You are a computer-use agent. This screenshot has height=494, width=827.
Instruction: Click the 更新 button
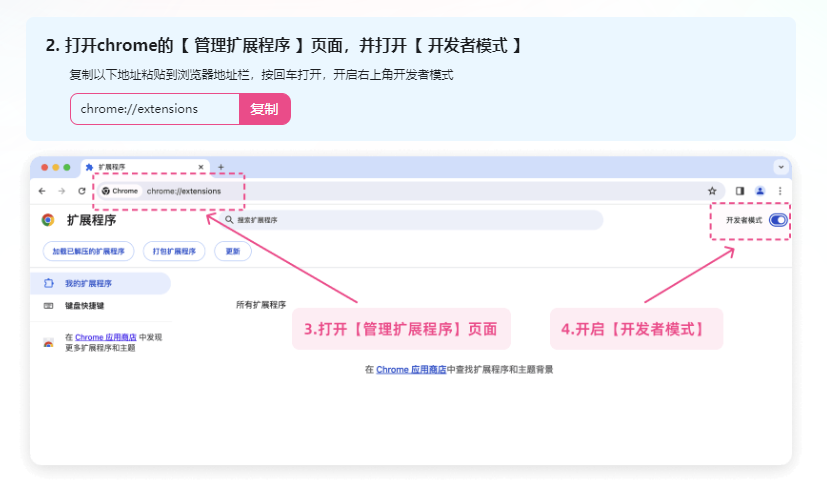click(x=233, y=251)
